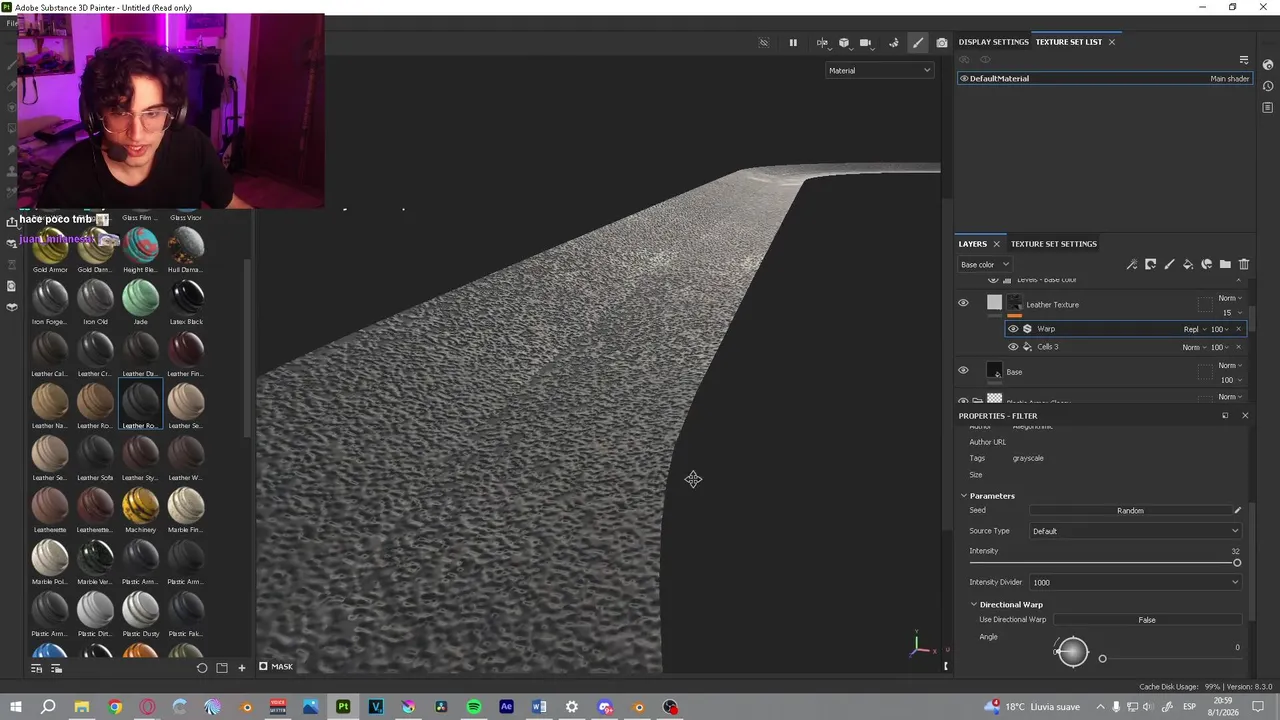Viewport: 1280px width, 720px height.
Task: Open Cells 3 blend mode Norm dropdown
Action: point(1194,347)
